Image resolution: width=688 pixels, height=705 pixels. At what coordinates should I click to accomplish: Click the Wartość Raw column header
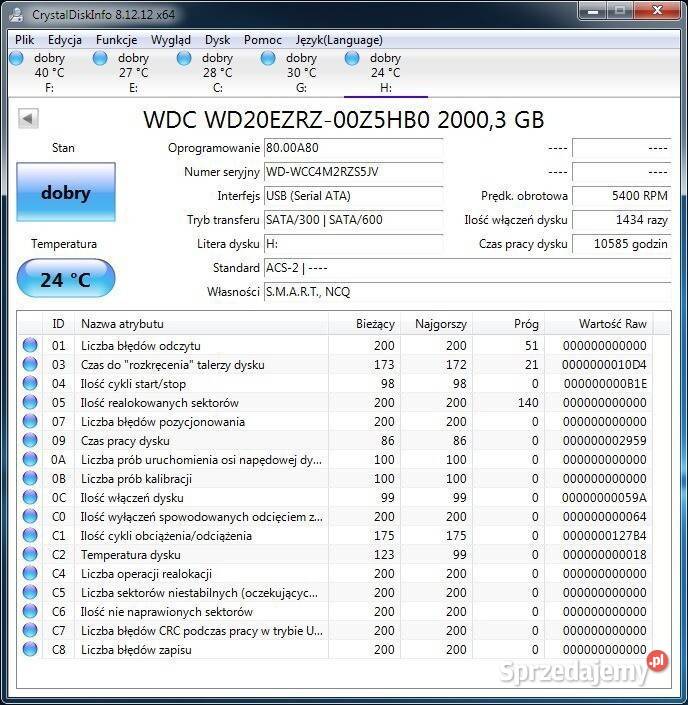click(x=599, y=324)
